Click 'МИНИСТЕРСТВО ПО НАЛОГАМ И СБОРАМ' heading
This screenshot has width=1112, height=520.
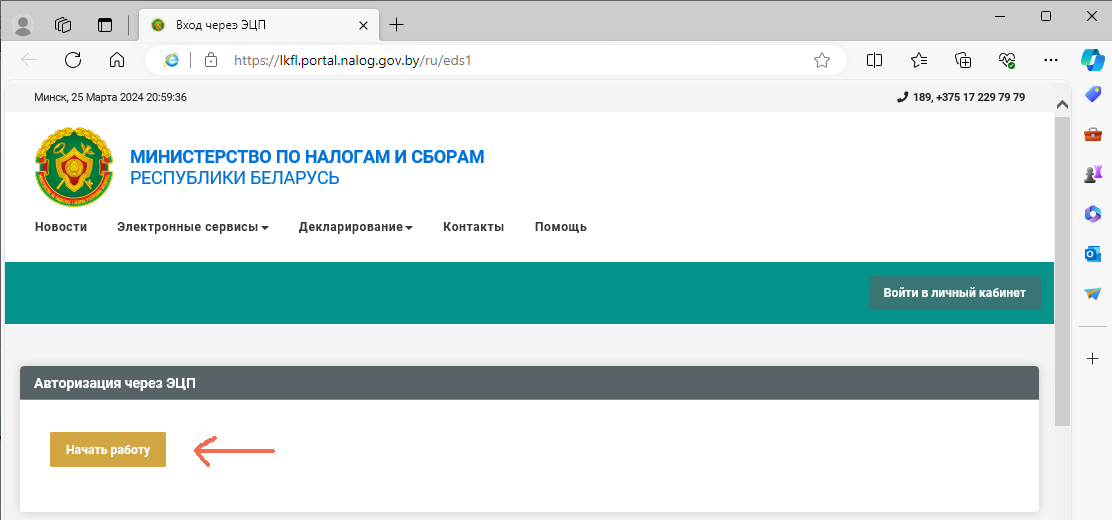(307, 157)
